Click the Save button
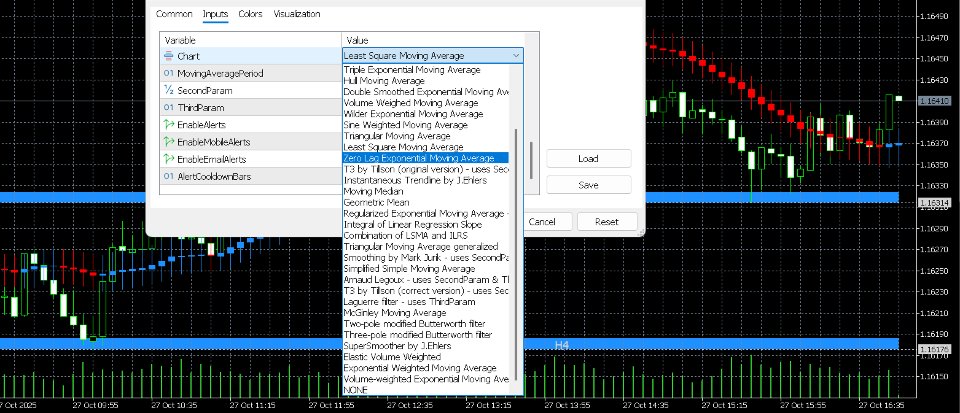 coord(588,185)
